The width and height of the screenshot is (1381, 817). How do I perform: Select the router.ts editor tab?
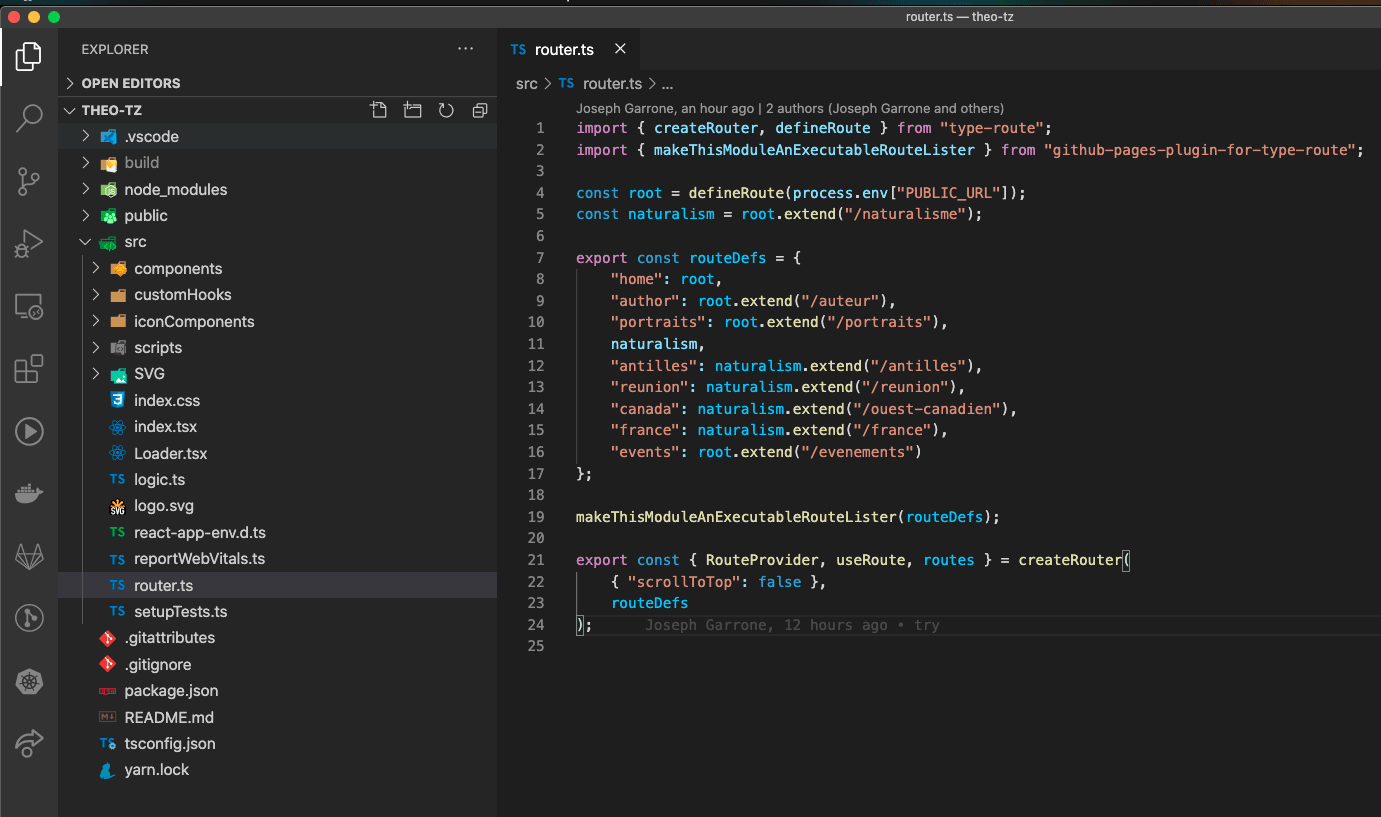coord(568,49)
